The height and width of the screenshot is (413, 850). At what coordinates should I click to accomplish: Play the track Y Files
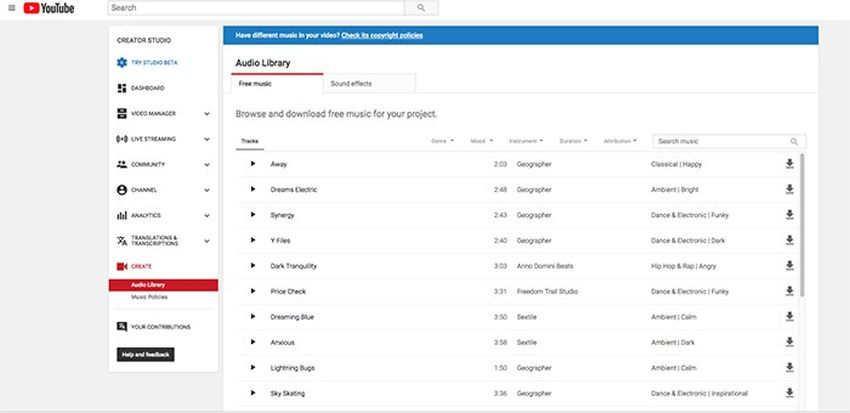point(253,240)
